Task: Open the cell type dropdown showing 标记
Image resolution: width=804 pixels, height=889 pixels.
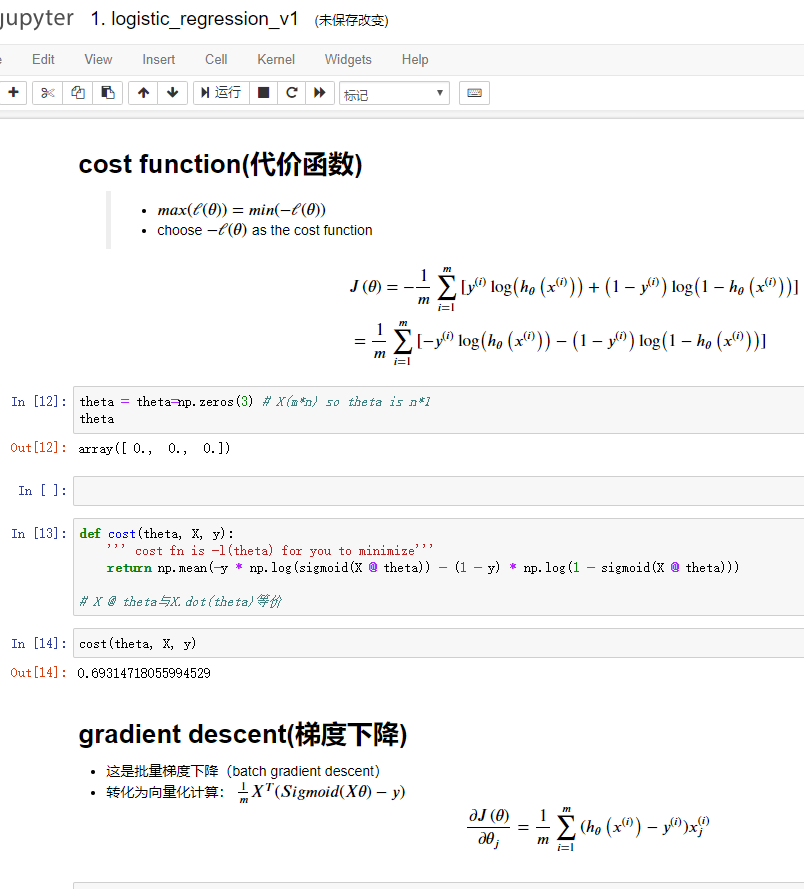Action: (x=394, y=94)
